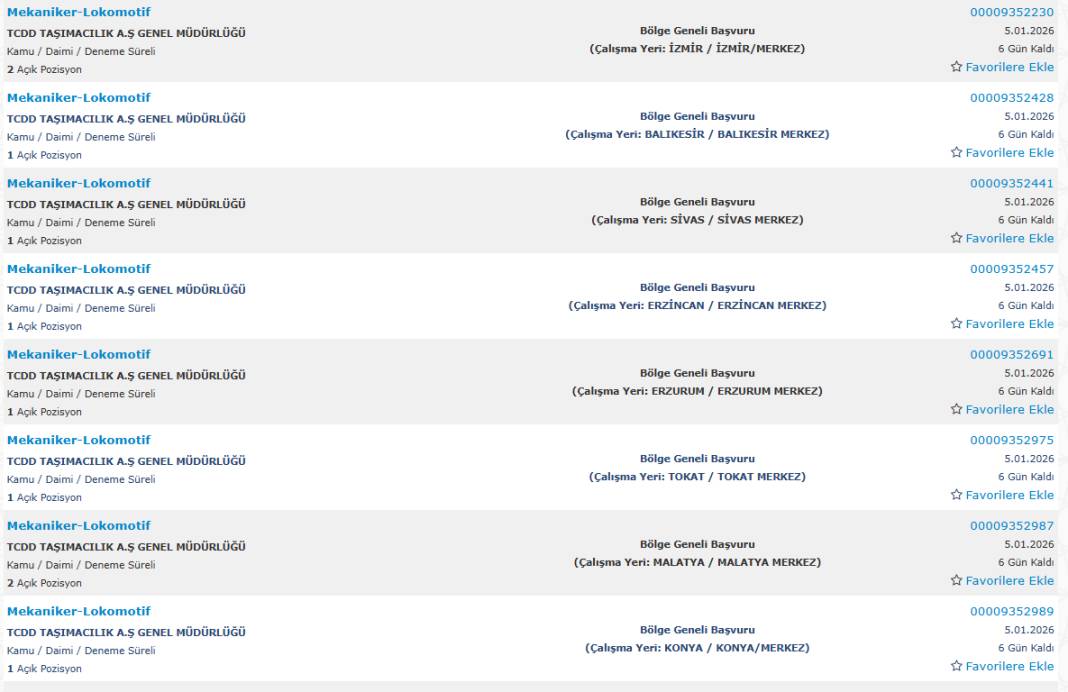
Task: Open the Mekaniker-Lokomotif title for İzmir
Action: (x=79, y=12)
